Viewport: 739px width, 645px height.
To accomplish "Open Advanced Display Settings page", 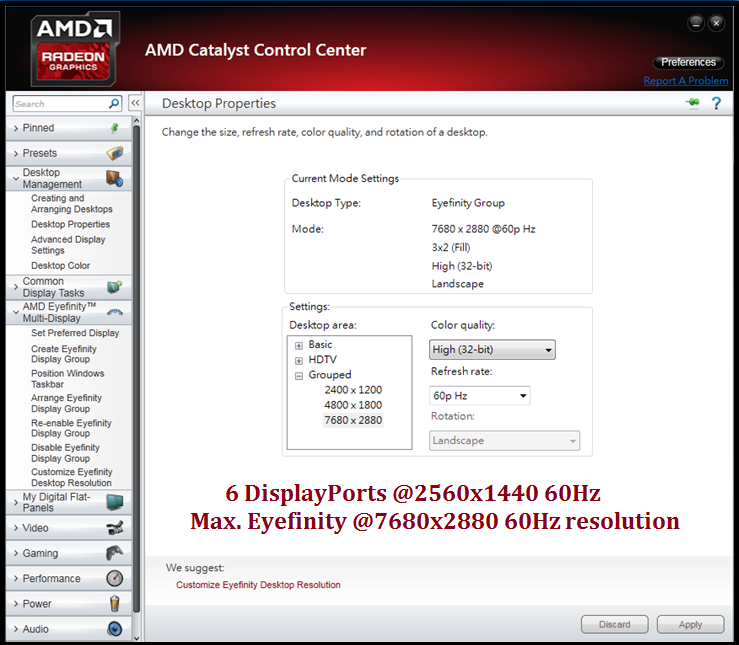I will coord(68,245).
